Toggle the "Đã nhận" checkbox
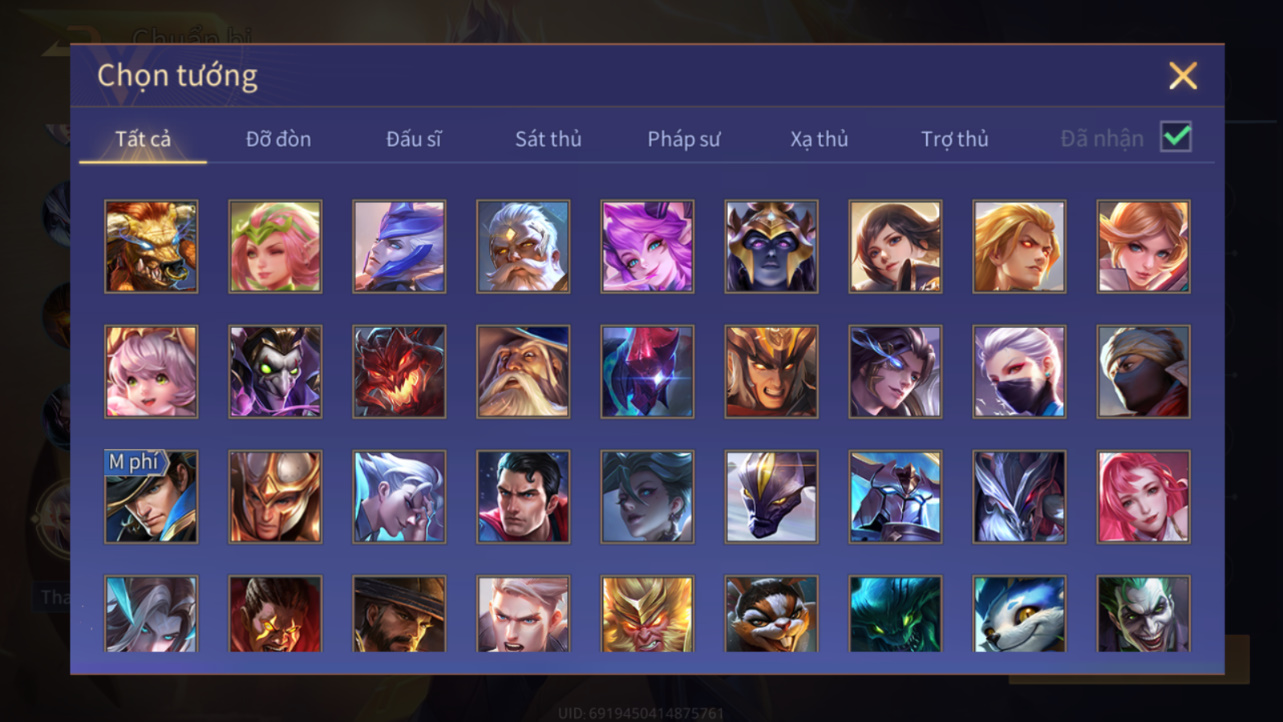This screenshot has width=1283, height=722. (x=1176, y=136)
